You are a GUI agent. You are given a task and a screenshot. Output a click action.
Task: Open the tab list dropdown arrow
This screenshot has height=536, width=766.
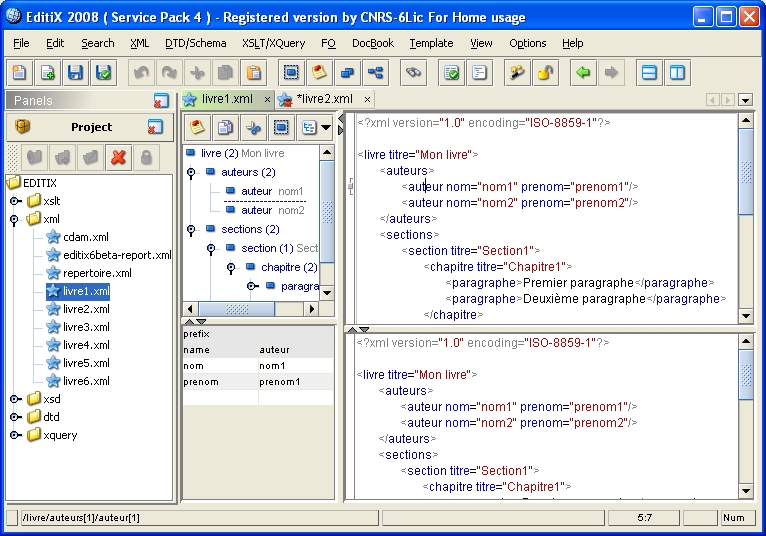(745, 100)
